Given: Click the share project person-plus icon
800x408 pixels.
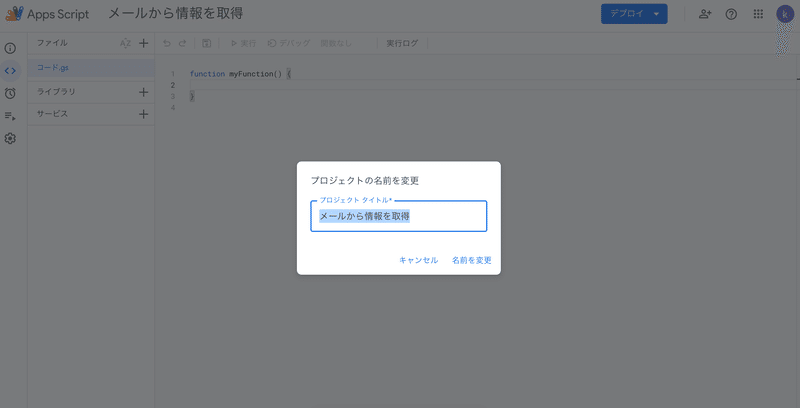Looking at the screenshot, I should tap(705, 14).
